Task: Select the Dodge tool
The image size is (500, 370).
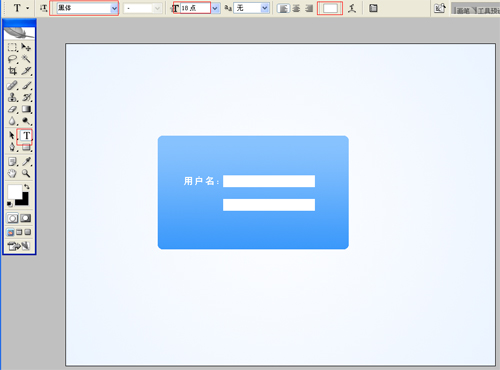Action: 26,121
